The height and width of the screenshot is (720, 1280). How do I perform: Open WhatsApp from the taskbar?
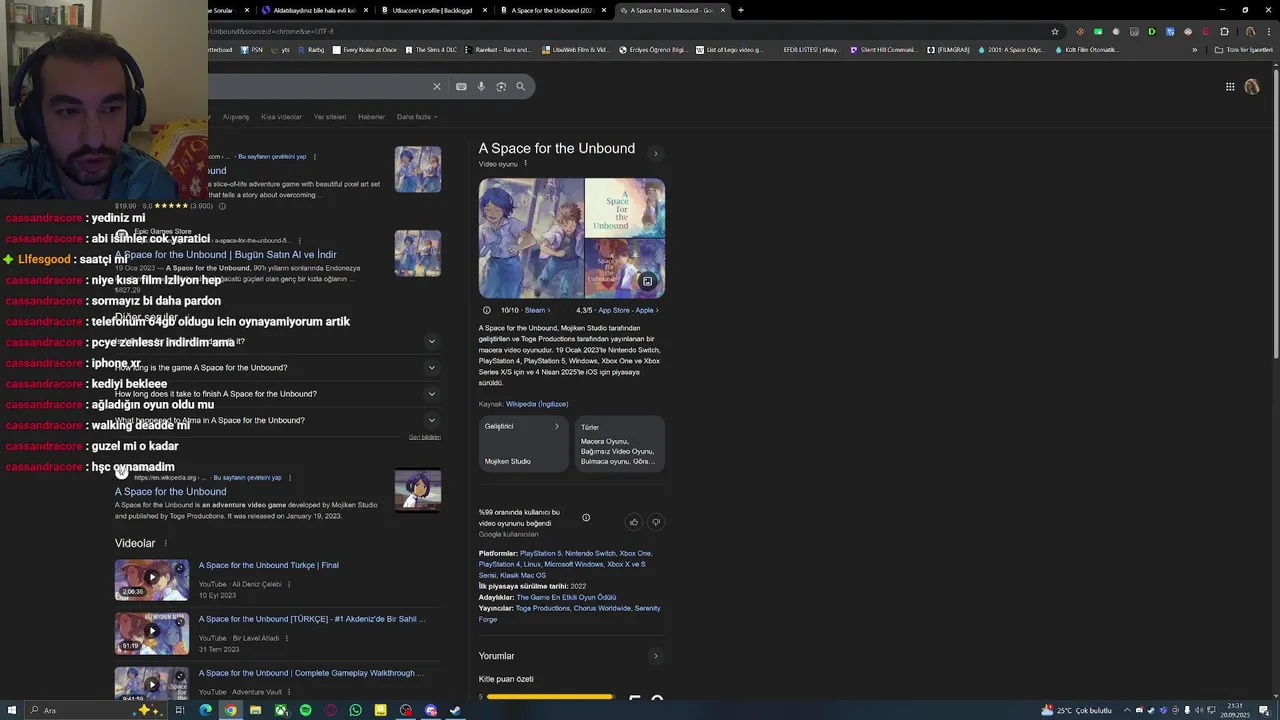tap(355, 710)
